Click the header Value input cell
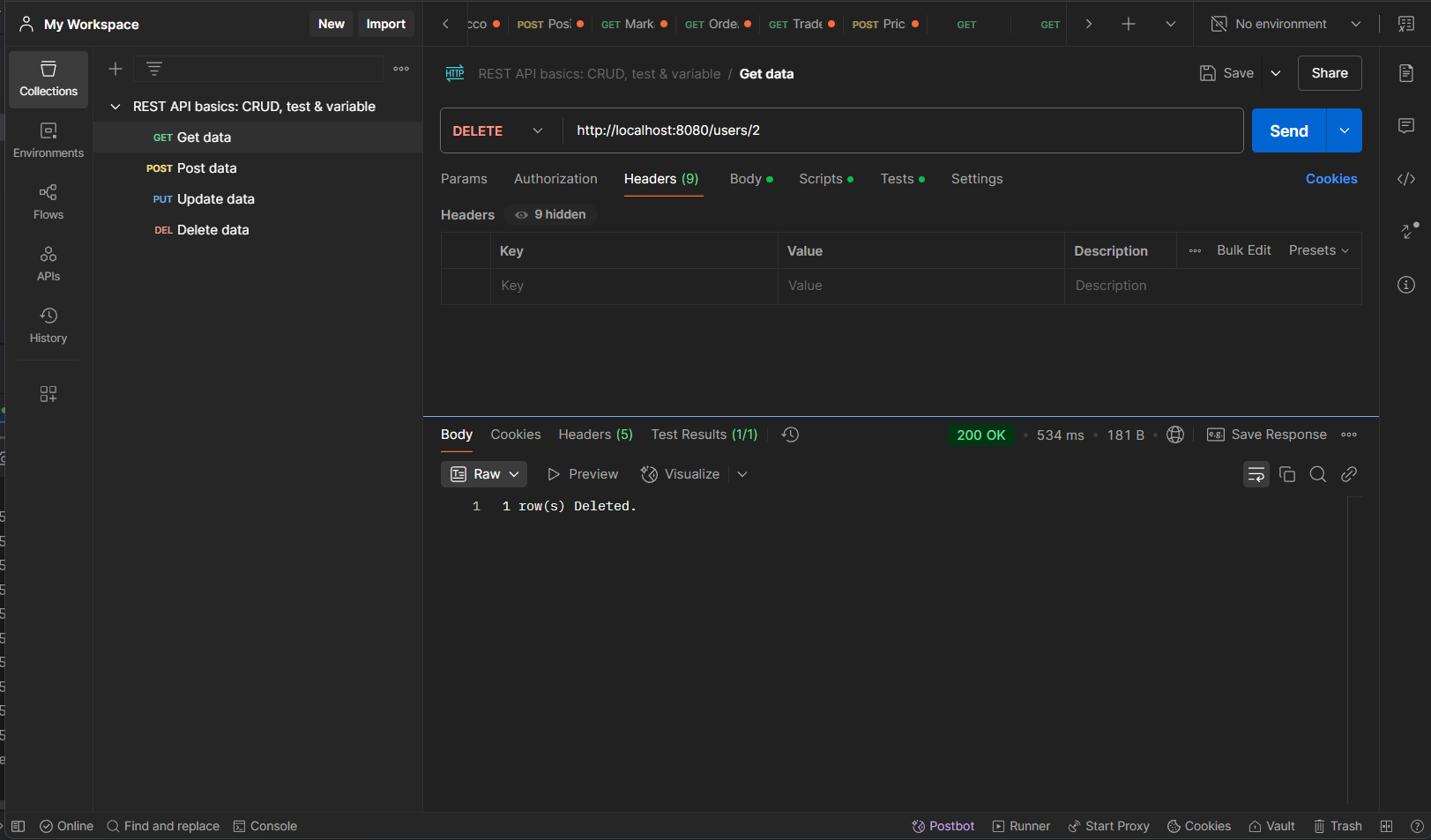1431x840 pixels. pyautogui.click(x=921, y=286)
